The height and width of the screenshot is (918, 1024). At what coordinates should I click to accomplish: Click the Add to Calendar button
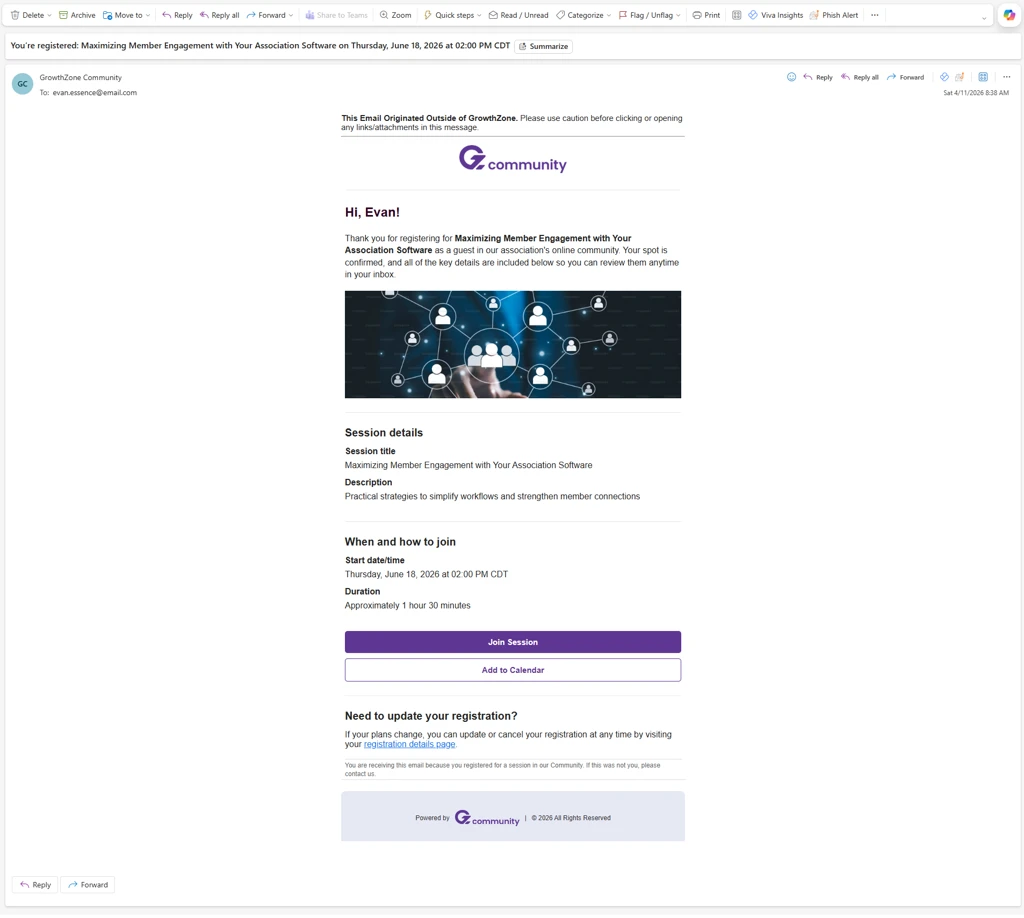coord(512,670)
